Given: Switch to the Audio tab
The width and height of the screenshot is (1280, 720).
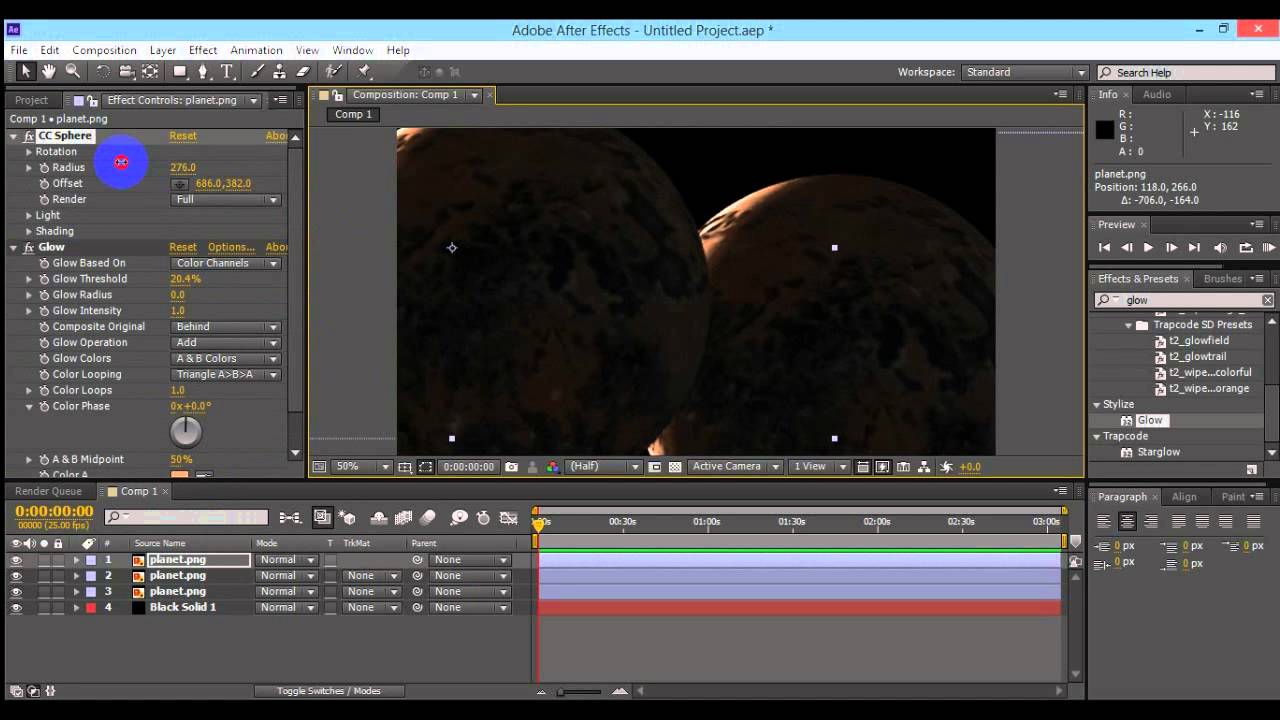Looking at the screenshot, I should pos(1157,94).
